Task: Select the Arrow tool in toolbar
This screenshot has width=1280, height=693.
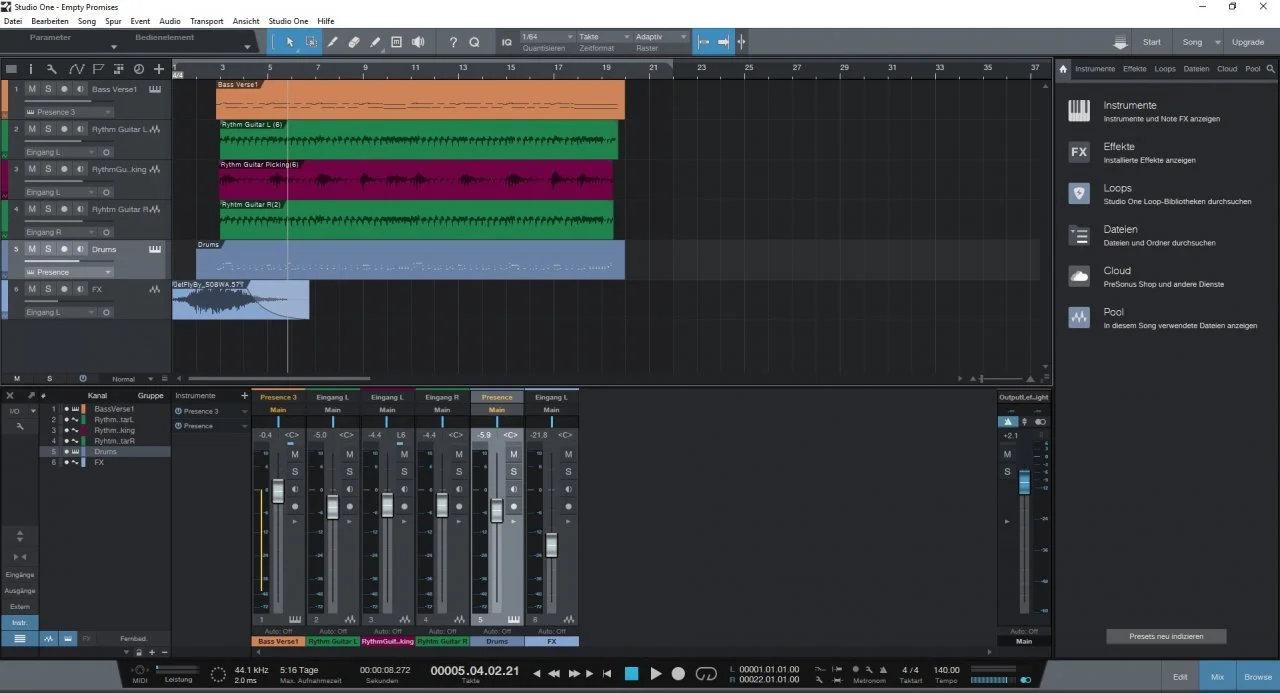Action: [x=290, y=42]
